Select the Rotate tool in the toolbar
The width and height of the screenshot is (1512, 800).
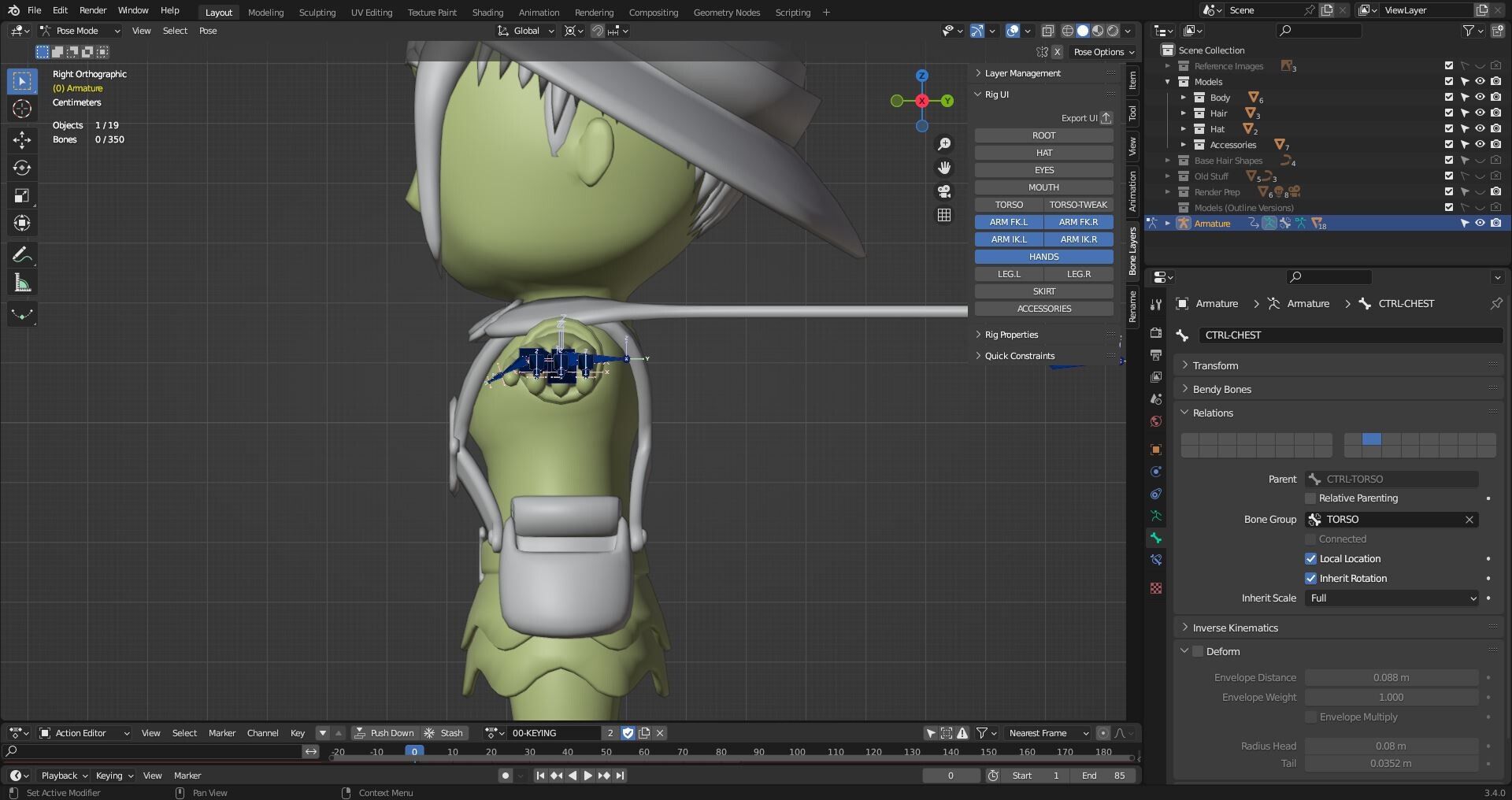(21, 168)
